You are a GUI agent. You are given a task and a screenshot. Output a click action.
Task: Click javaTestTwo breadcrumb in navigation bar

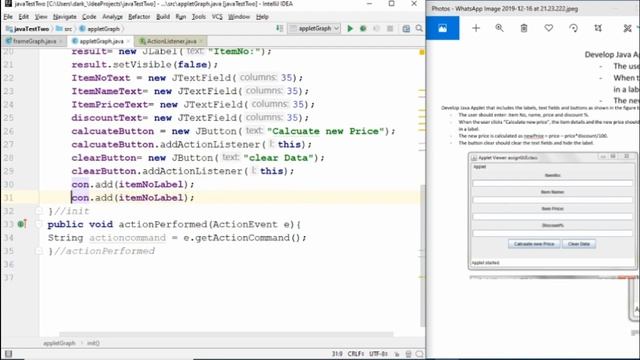click(28, 29)
